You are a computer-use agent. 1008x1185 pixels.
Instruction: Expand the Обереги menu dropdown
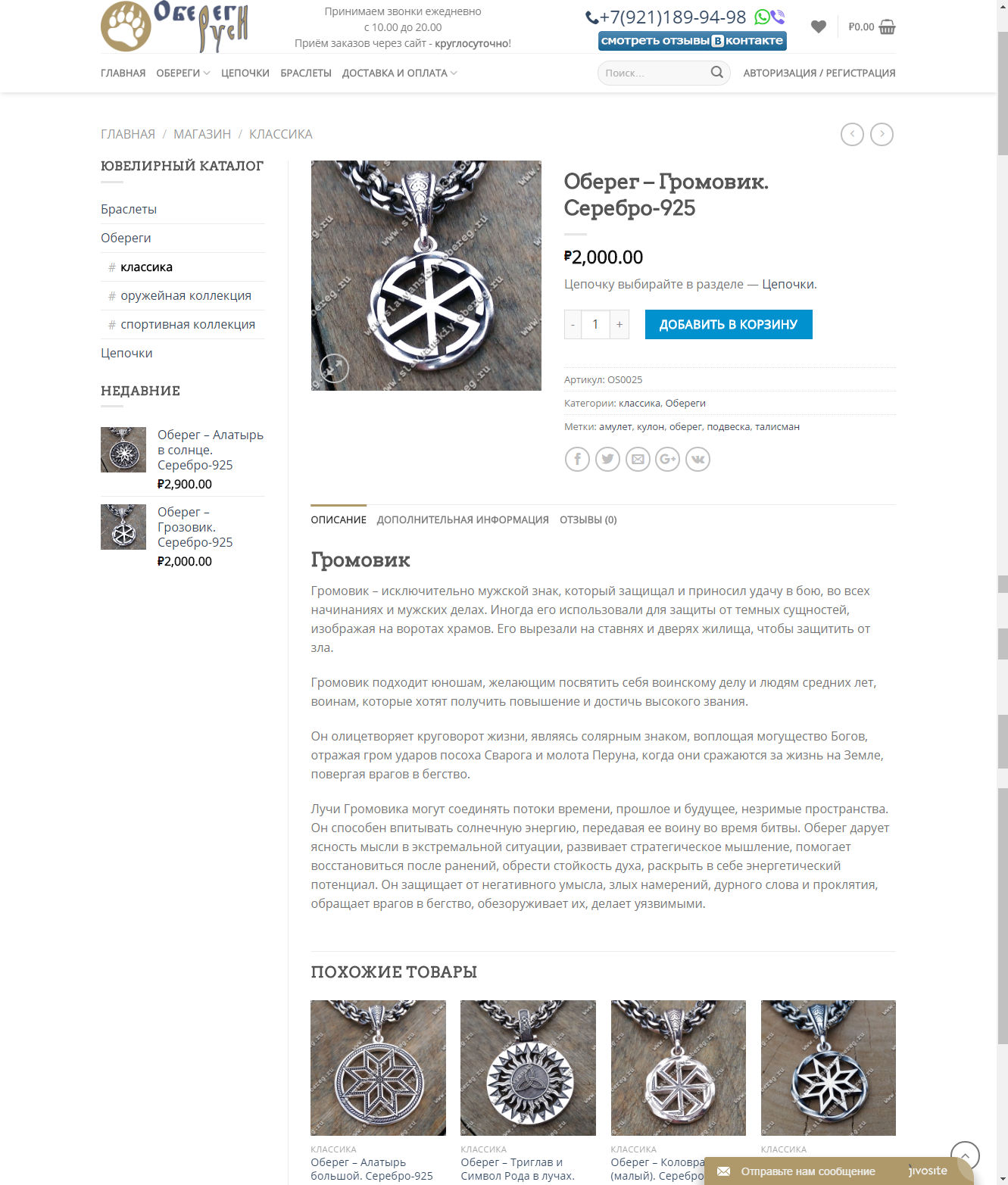coord(183,73)
